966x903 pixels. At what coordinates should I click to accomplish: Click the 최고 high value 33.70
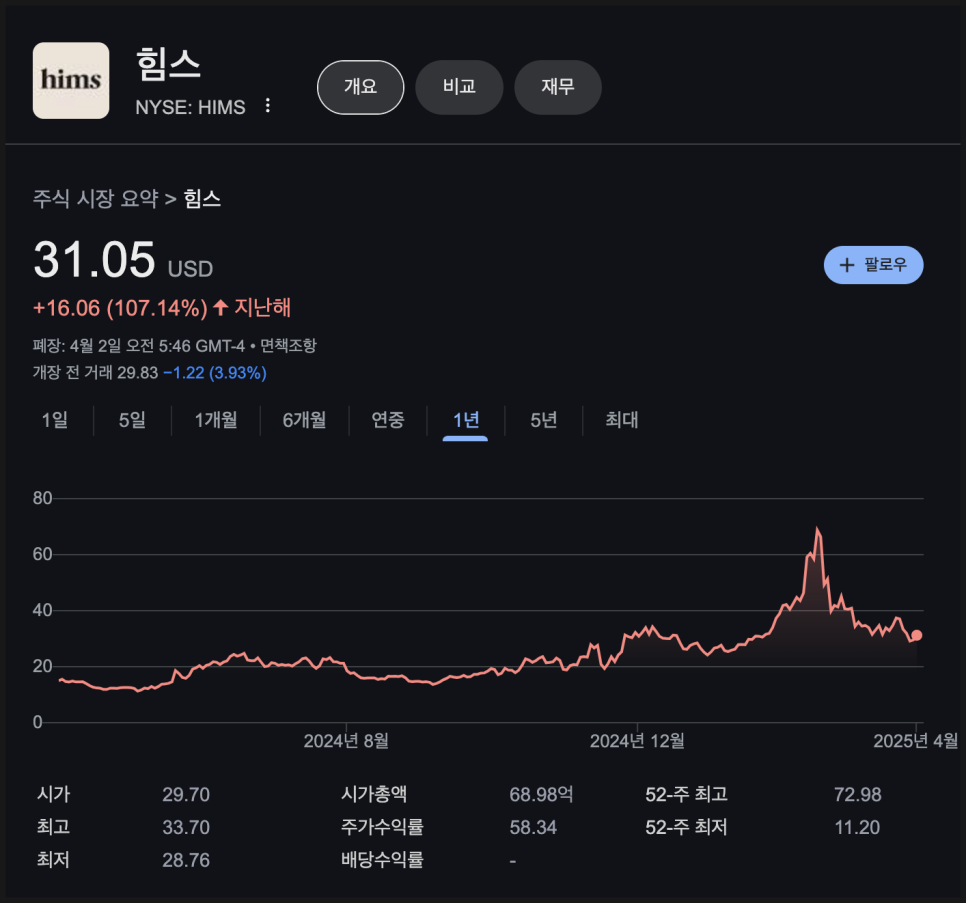click(x=186, y=827)
